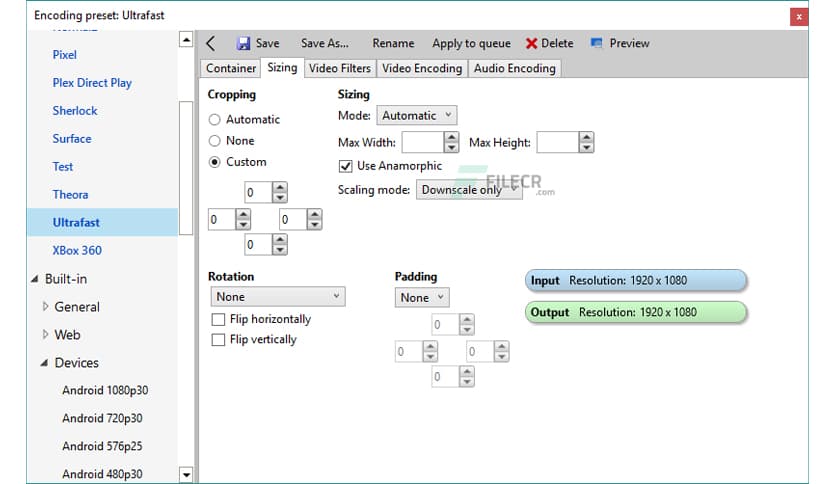This screenshot has height=484, width=836.
Task: Open the Rotation dropdown
Action: click(278, 297)
